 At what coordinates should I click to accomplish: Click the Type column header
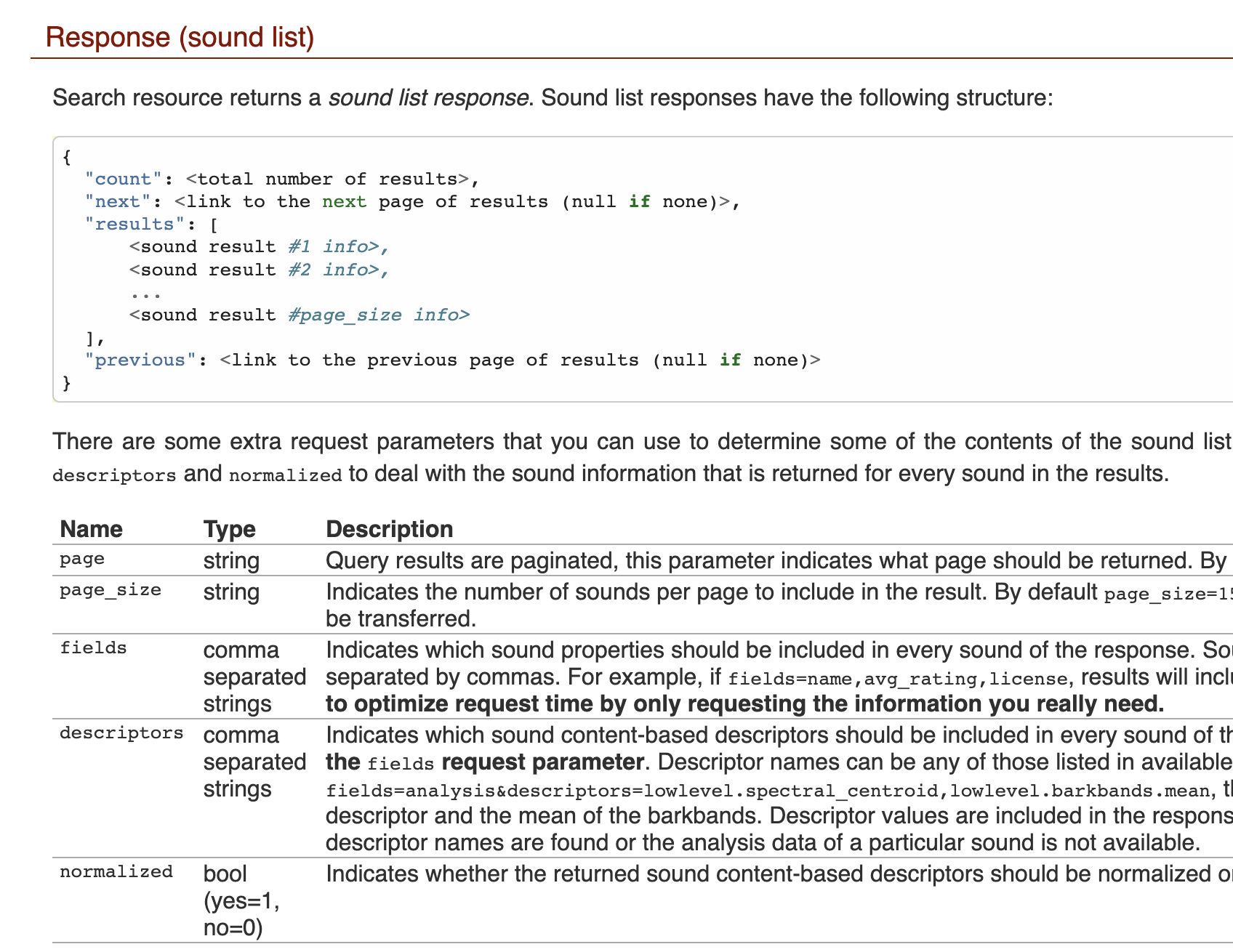tap(230, 528)
